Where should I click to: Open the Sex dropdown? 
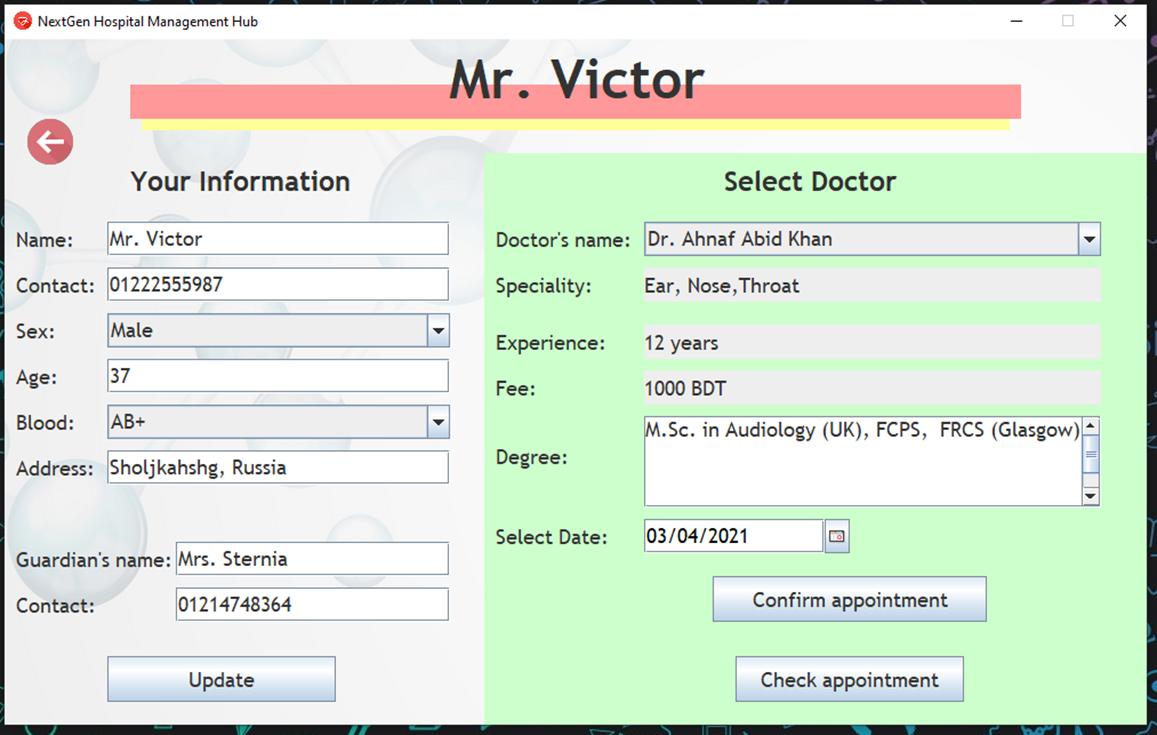pyautogui.click(x=437, y=330)
